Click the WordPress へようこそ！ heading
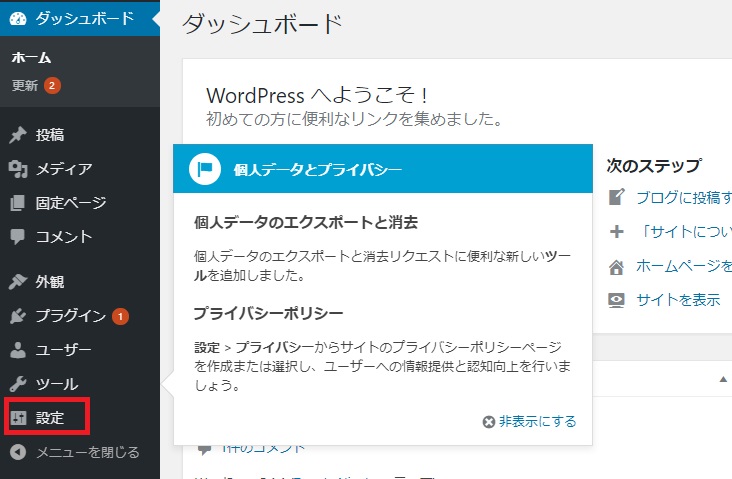 click(317, 95)
